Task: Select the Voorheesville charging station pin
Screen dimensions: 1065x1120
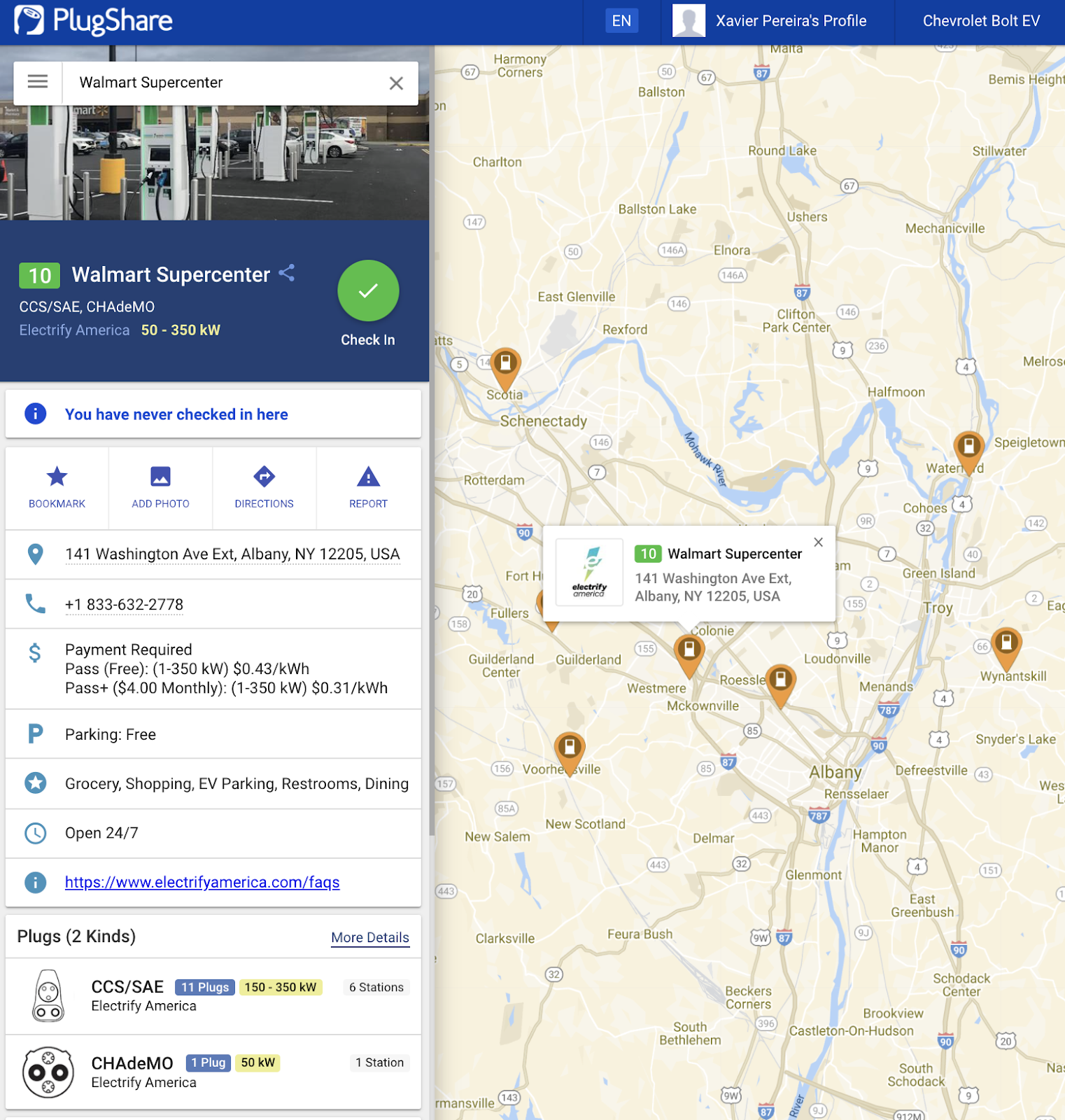Action: tap(570, 754)
